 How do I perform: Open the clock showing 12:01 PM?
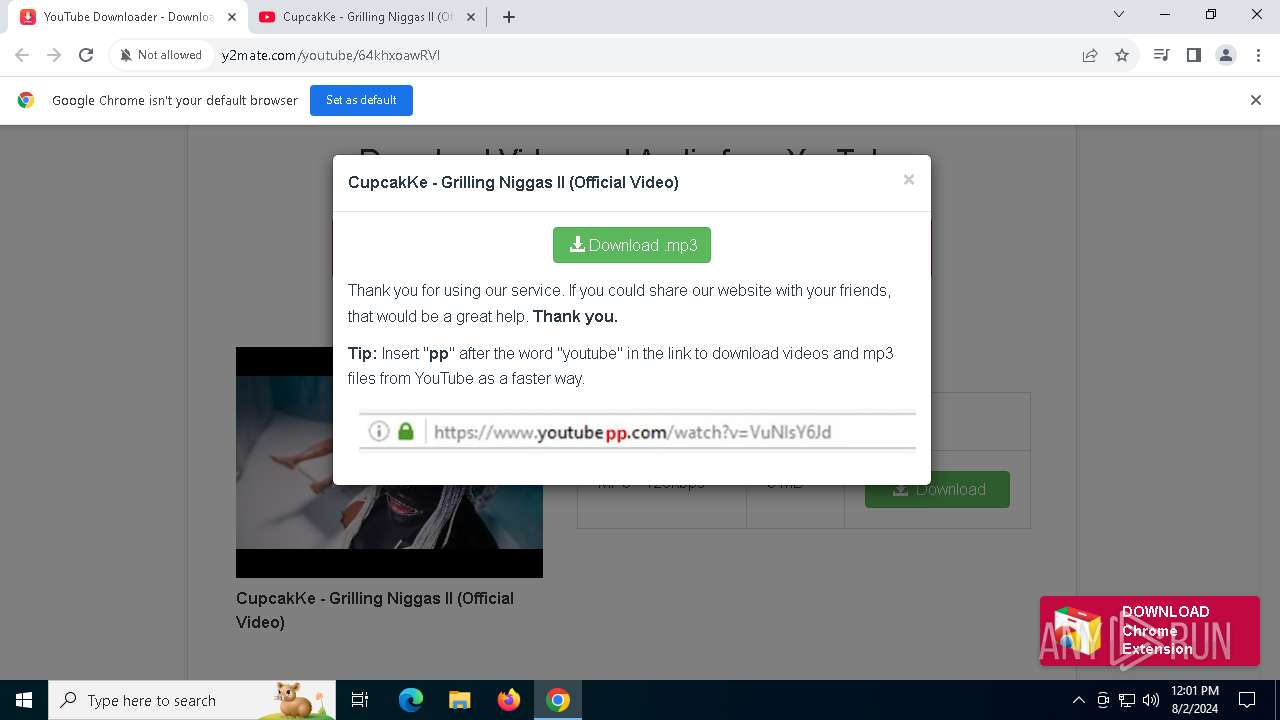click(1195, 700)
